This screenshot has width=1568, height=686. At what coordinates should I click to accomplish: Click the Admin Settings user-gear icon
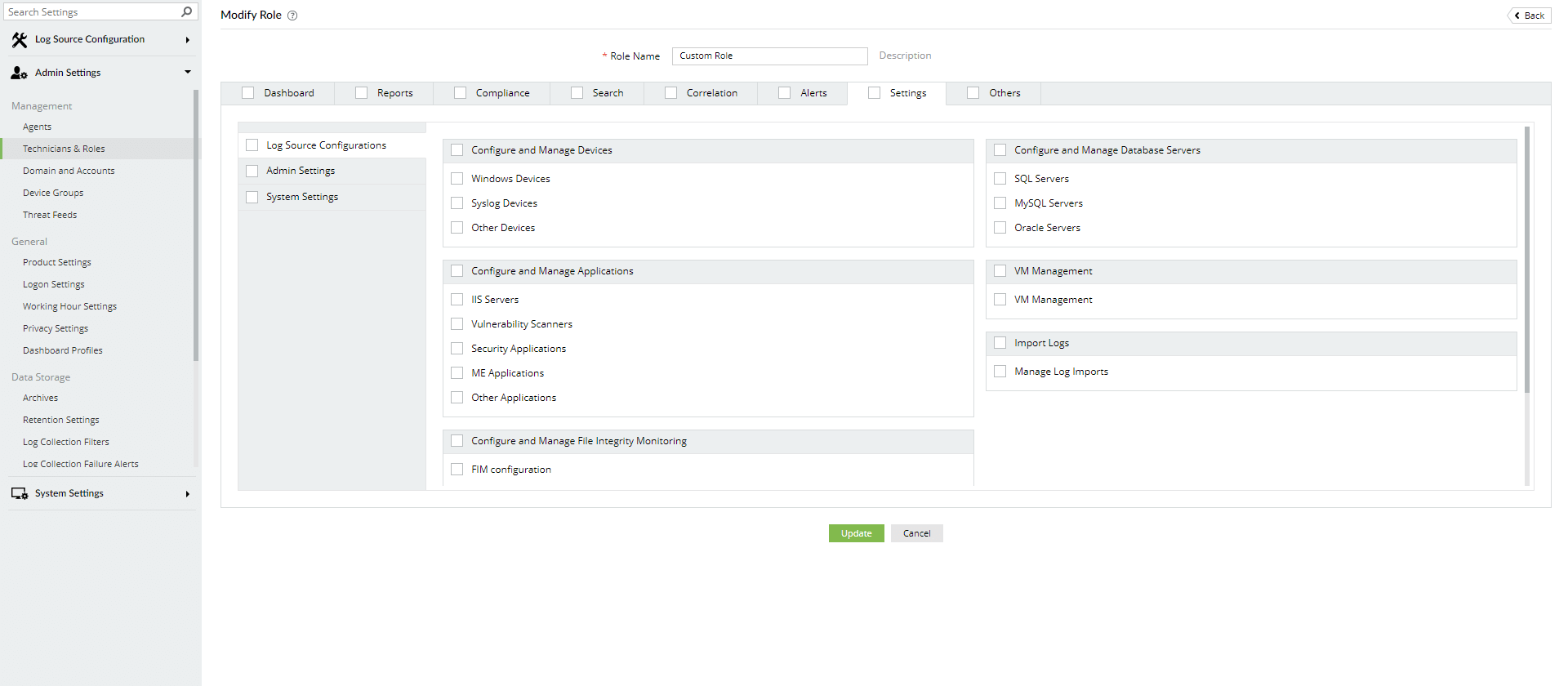(20, 73)
